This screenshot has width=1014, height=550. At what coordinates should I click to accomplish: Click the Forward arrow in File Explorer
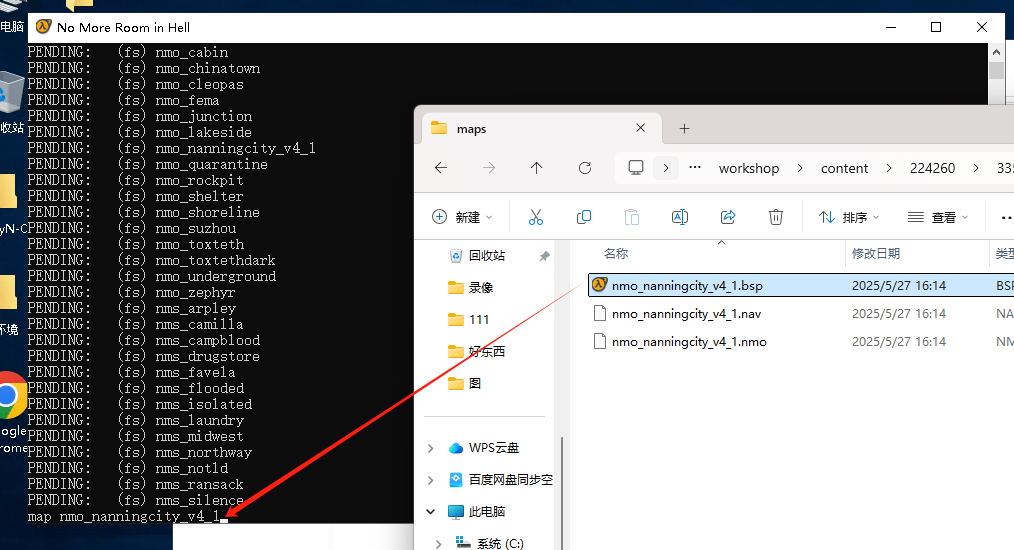tap(489, 168)
